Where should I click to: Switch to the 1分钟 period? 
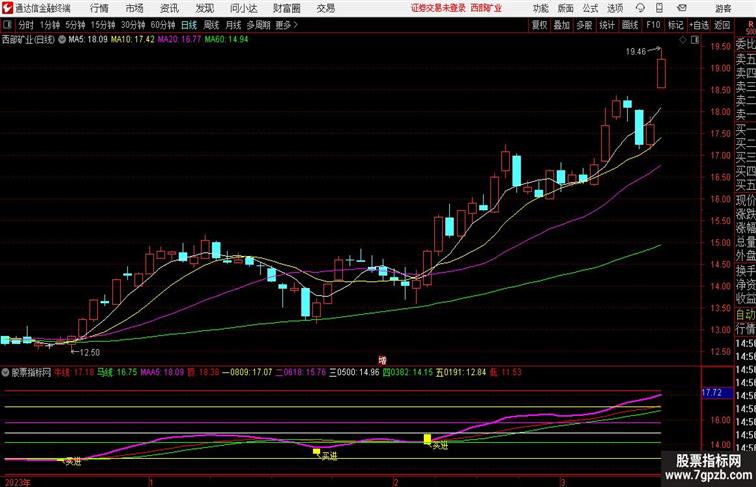(50, 25)
